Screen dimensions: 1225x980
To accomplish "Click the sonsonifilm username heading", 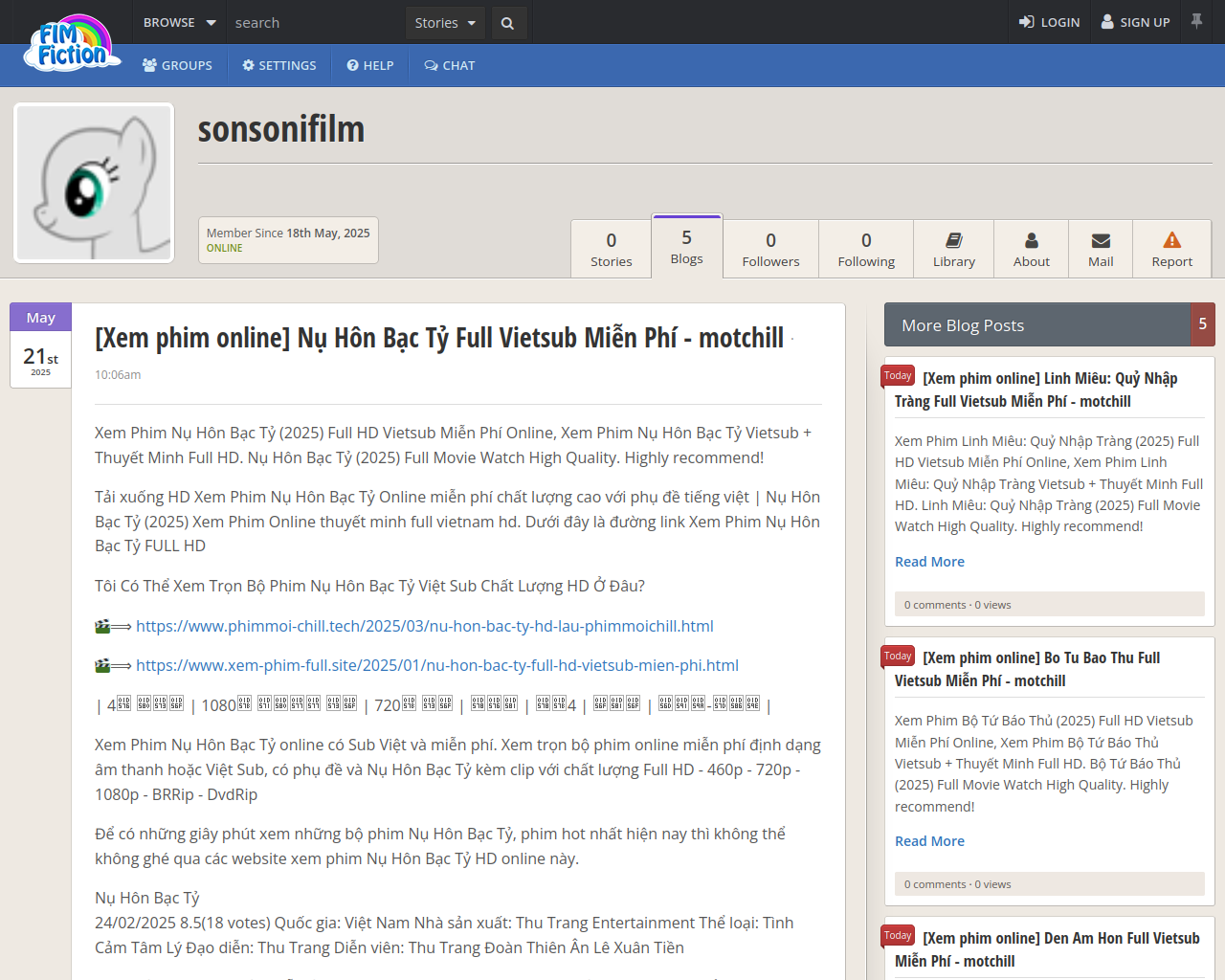I will click(x=280, y=129).
